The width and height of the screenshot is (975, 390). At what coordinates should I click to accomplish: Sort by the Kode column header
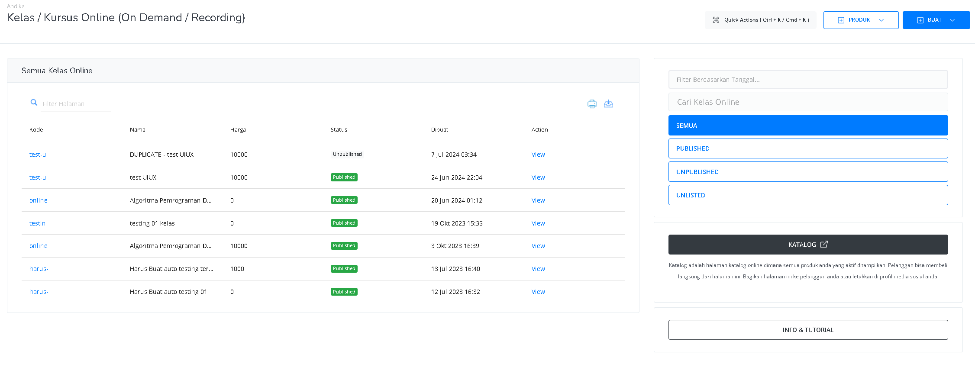36,130
